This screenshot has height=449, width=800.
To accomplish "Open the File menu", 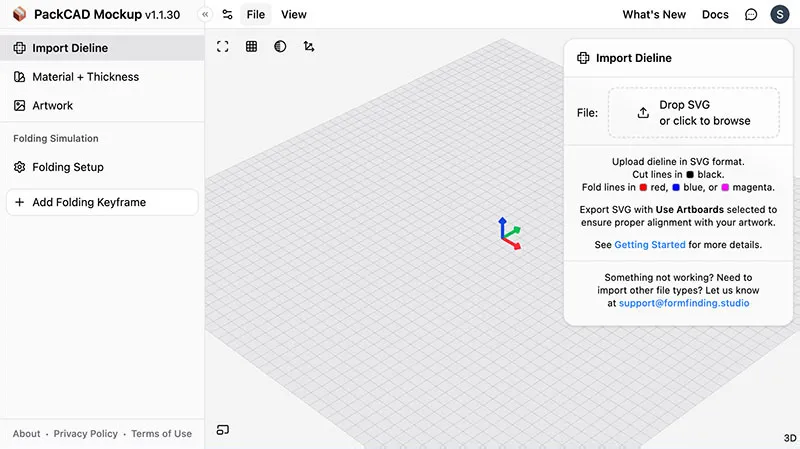I will click(256, 15).
